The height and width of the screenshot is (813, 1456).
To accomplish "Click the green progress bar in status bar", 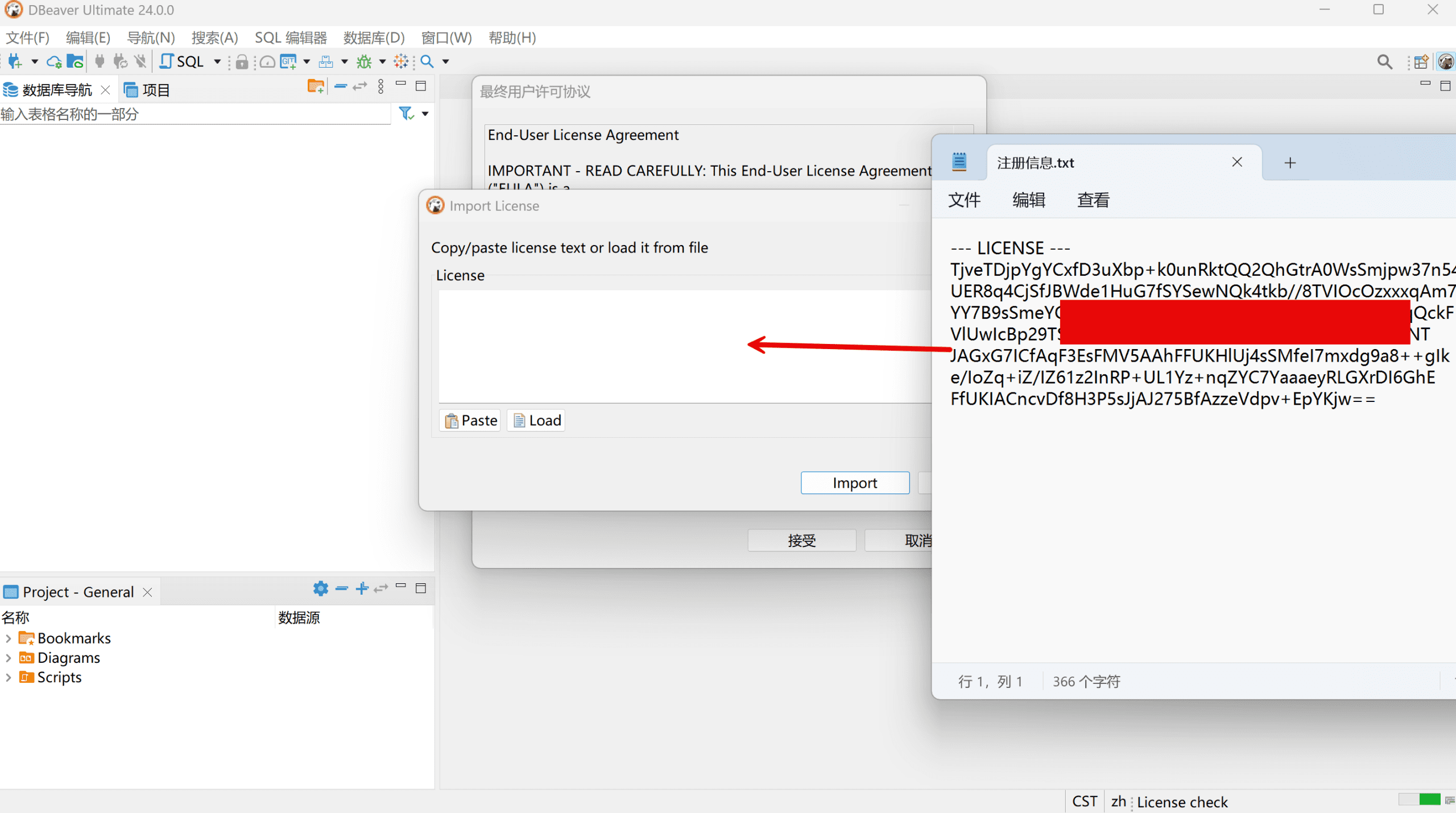I will (1429, 800).
